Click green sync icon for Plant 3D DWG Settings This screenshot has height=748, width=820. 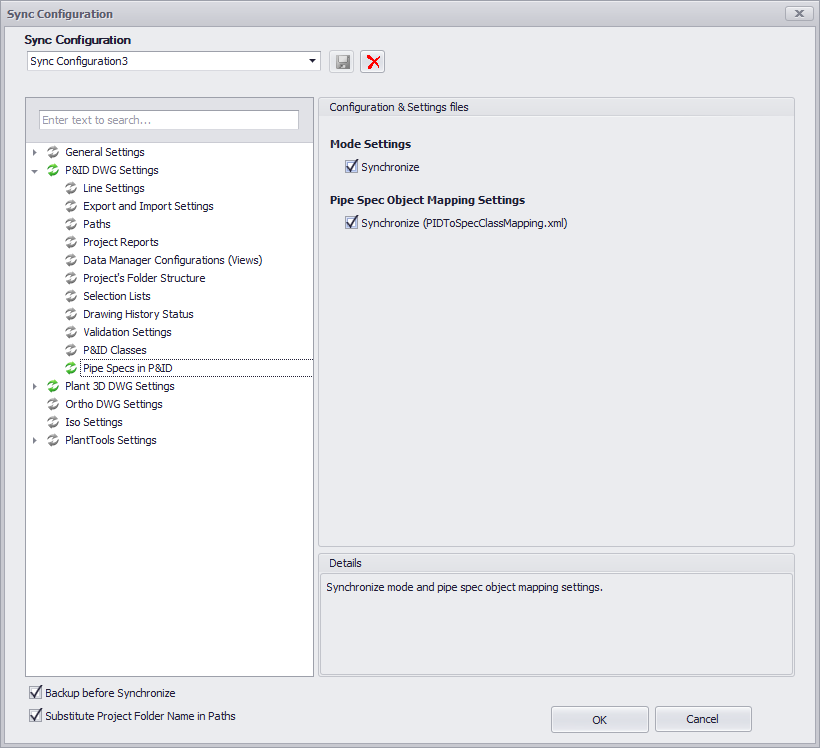(x=53, y=386)
